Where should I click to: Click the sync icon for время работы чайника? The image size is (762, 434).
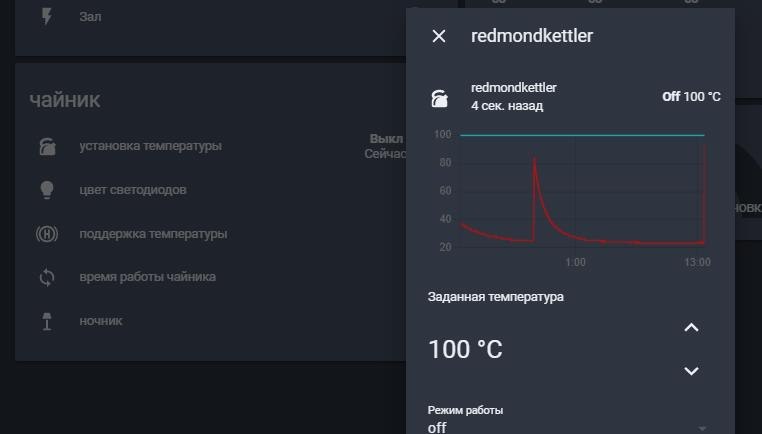click(47, 278)
